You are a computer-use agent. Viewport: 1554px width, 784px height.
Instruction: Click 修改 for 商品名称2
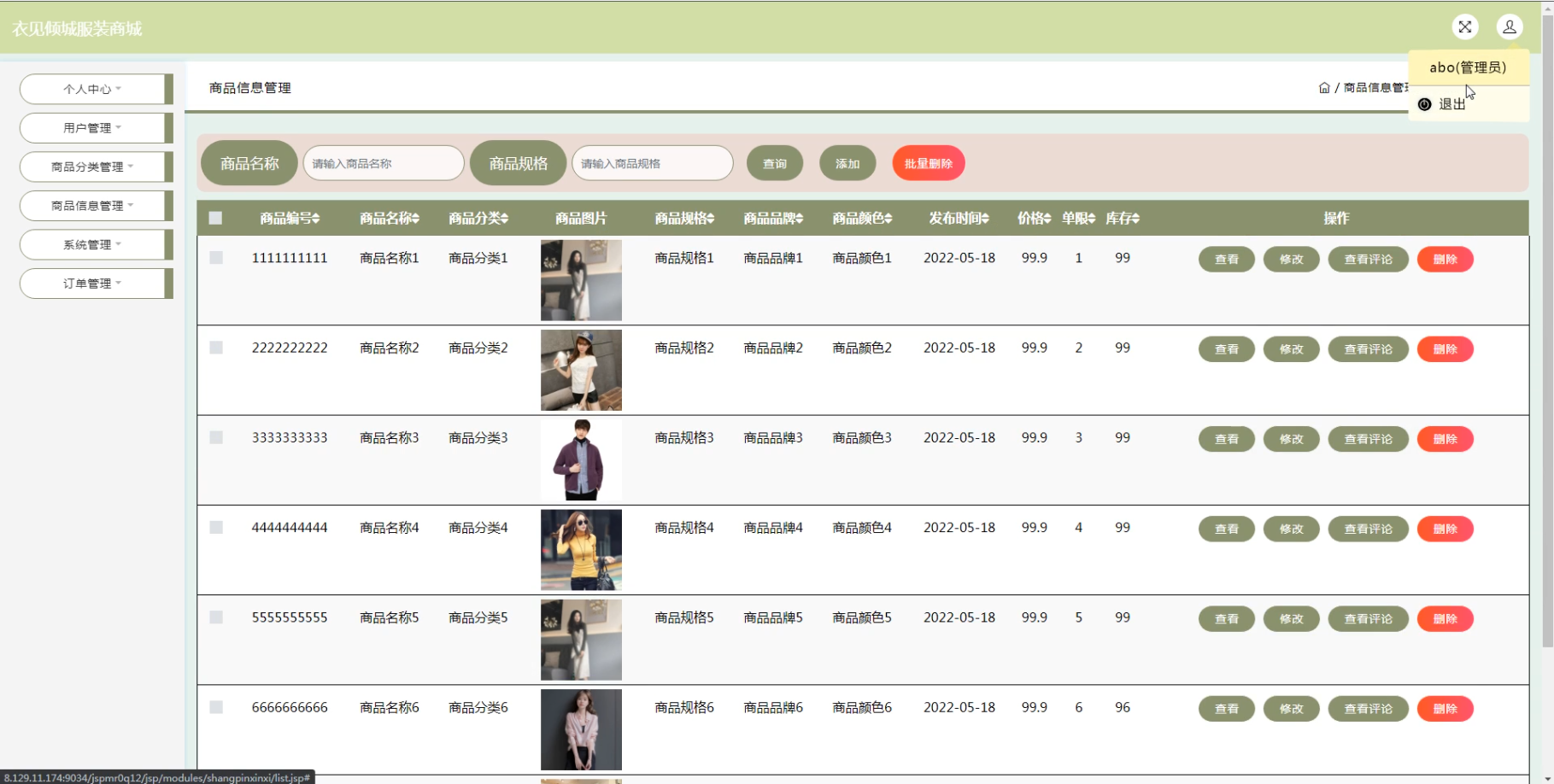pyautogui.click(x=1292, y=349)
